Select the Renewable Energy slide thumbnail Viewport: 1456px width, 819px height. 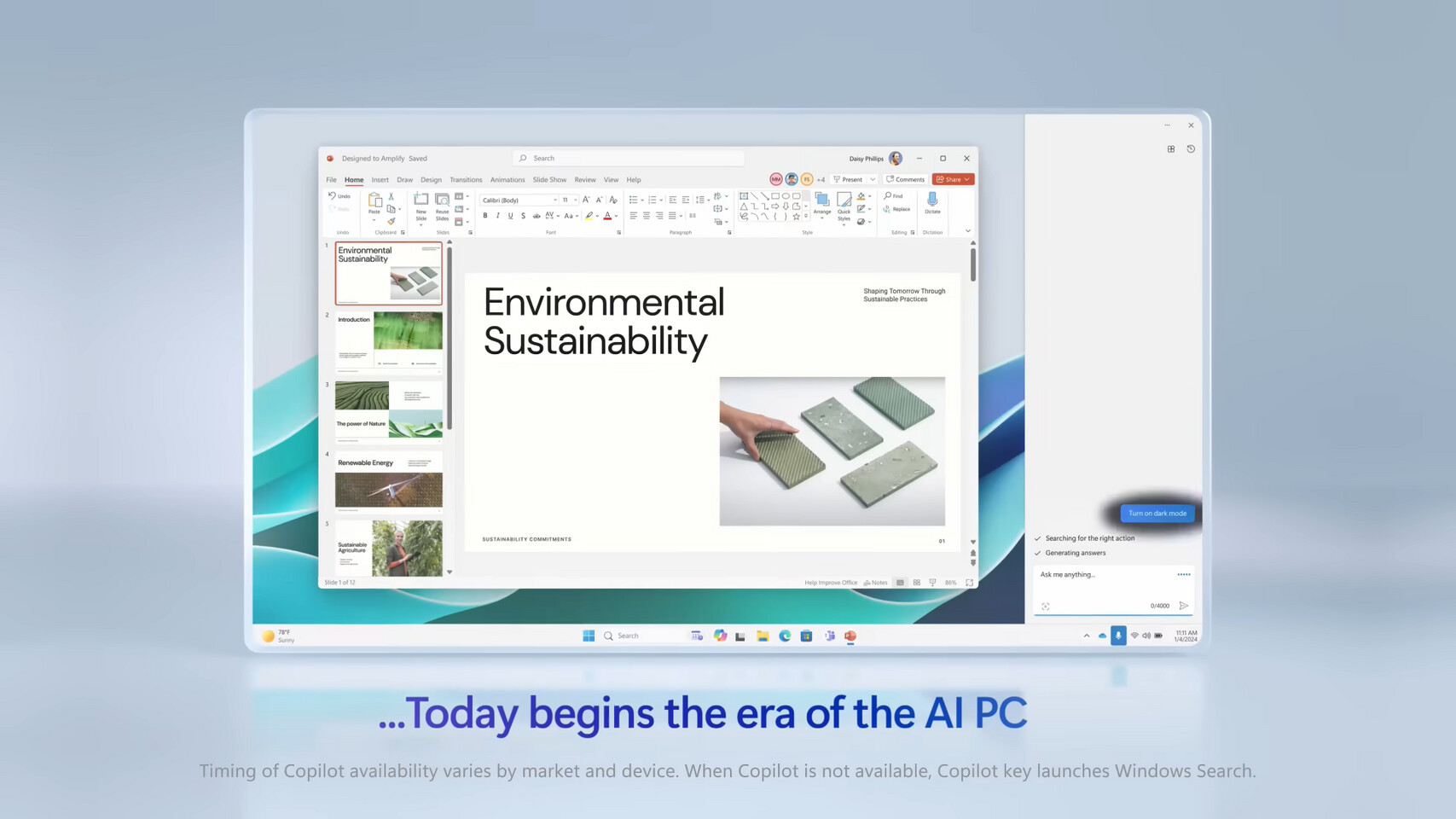(389, 482)
